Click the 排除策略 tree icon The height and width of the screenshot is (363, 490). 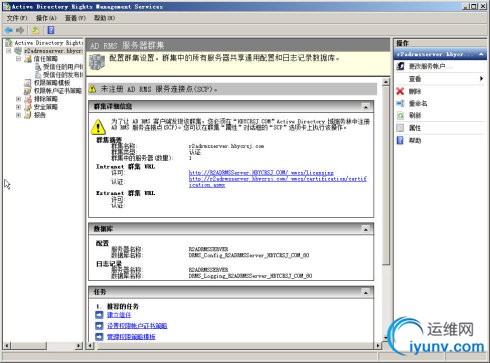29,99
